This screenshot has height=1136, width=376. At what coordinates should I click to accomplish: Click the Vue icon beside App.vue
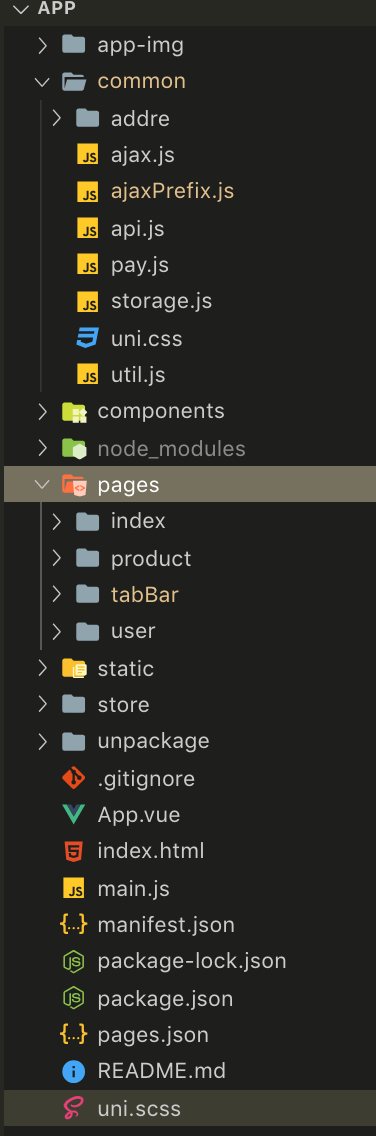74,814
